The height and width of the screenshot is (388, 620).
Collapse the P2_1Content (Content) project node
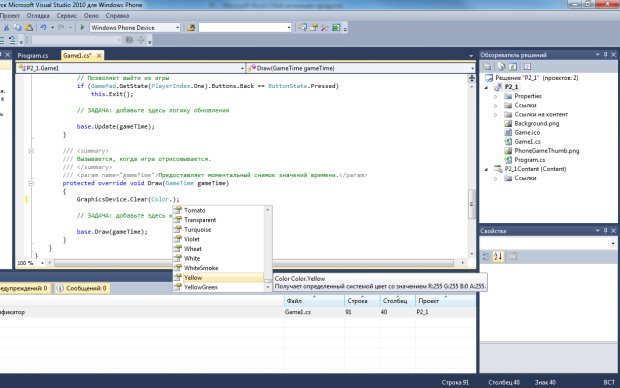486,169
